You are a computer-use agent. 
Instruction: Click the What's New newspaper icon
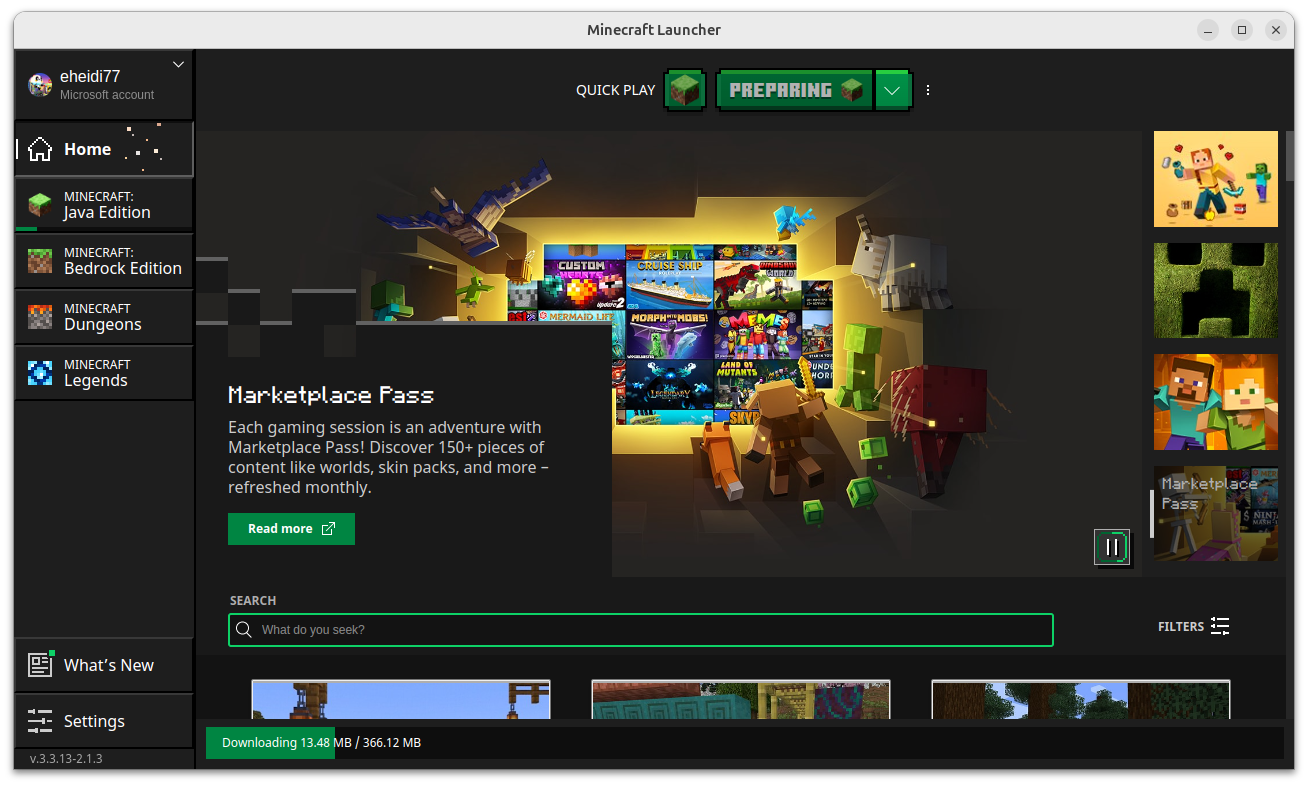pos(40,665)
